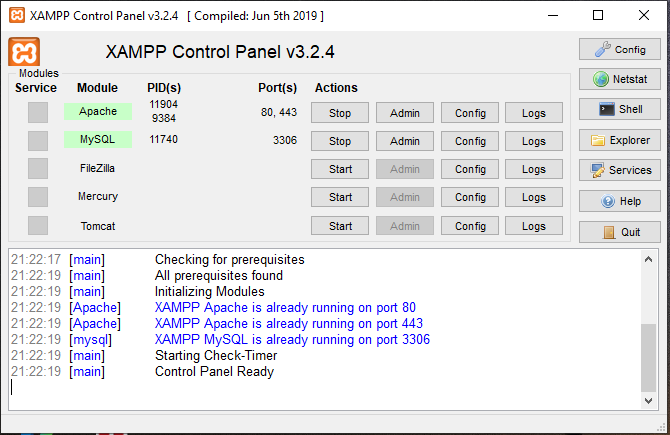Open Explorer with the folder icon
The width and height of the screenshot is (670, 435).
(620, 140)
